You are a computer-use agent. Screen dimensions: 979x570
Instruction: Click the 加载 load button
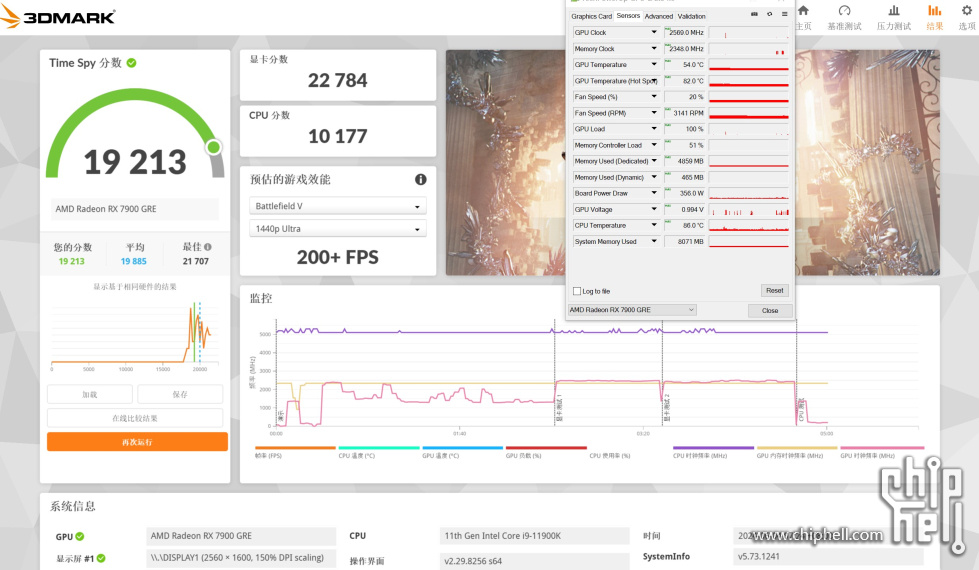click(x=90, y=395)
